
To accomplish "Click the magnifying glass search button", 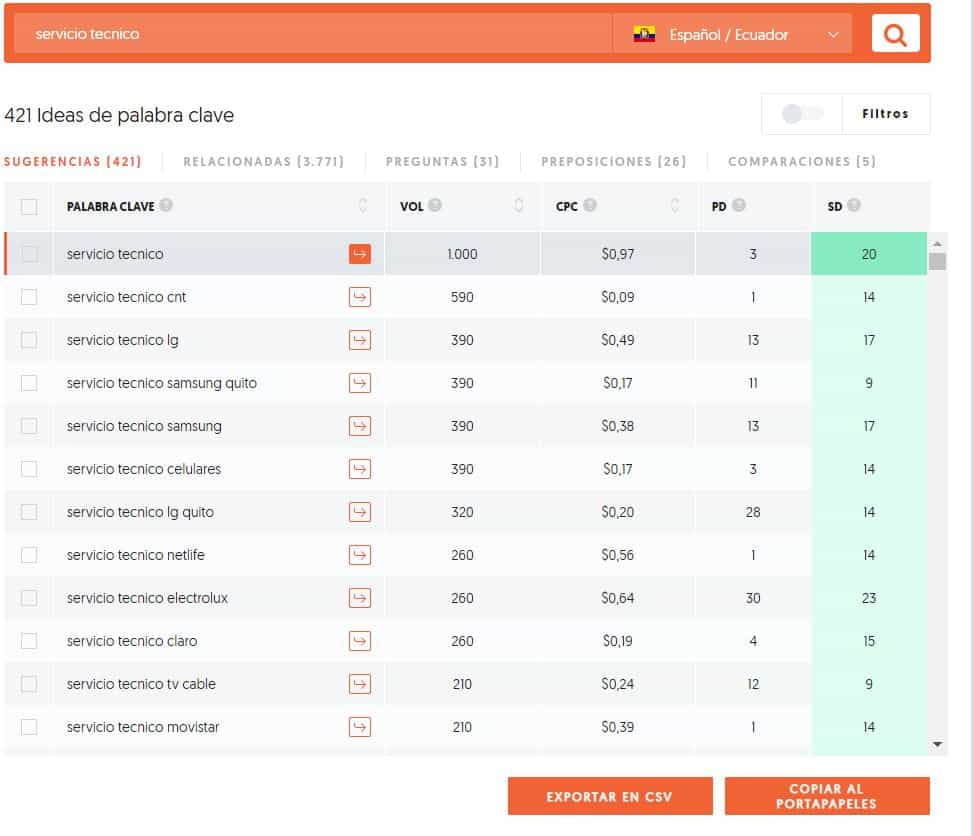I will coord(895,34).
